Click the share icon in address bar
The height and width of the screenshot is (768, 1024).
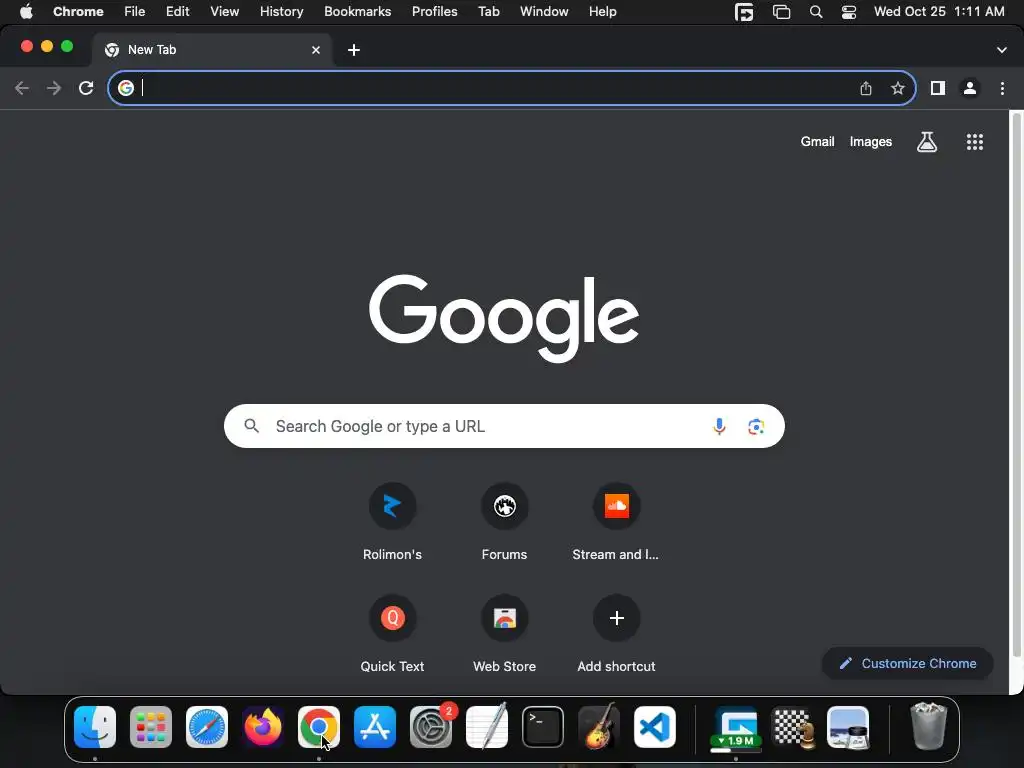(866, 88)
